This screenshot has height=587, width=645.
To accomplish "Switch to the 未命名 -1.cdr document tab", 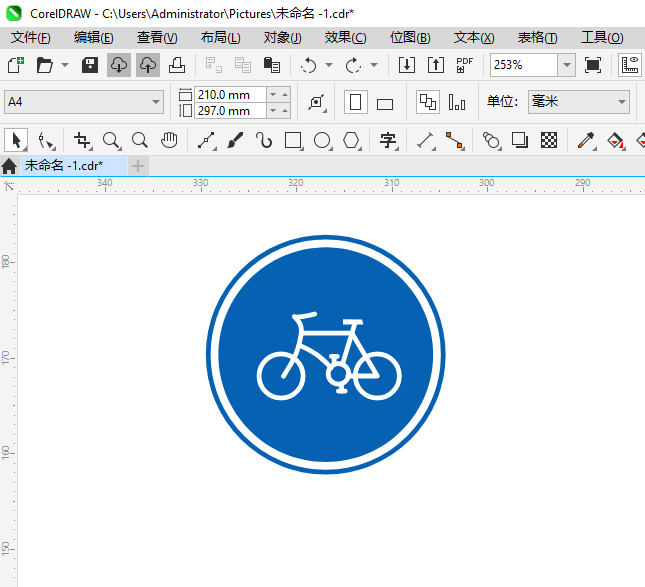I will (74, 166).
